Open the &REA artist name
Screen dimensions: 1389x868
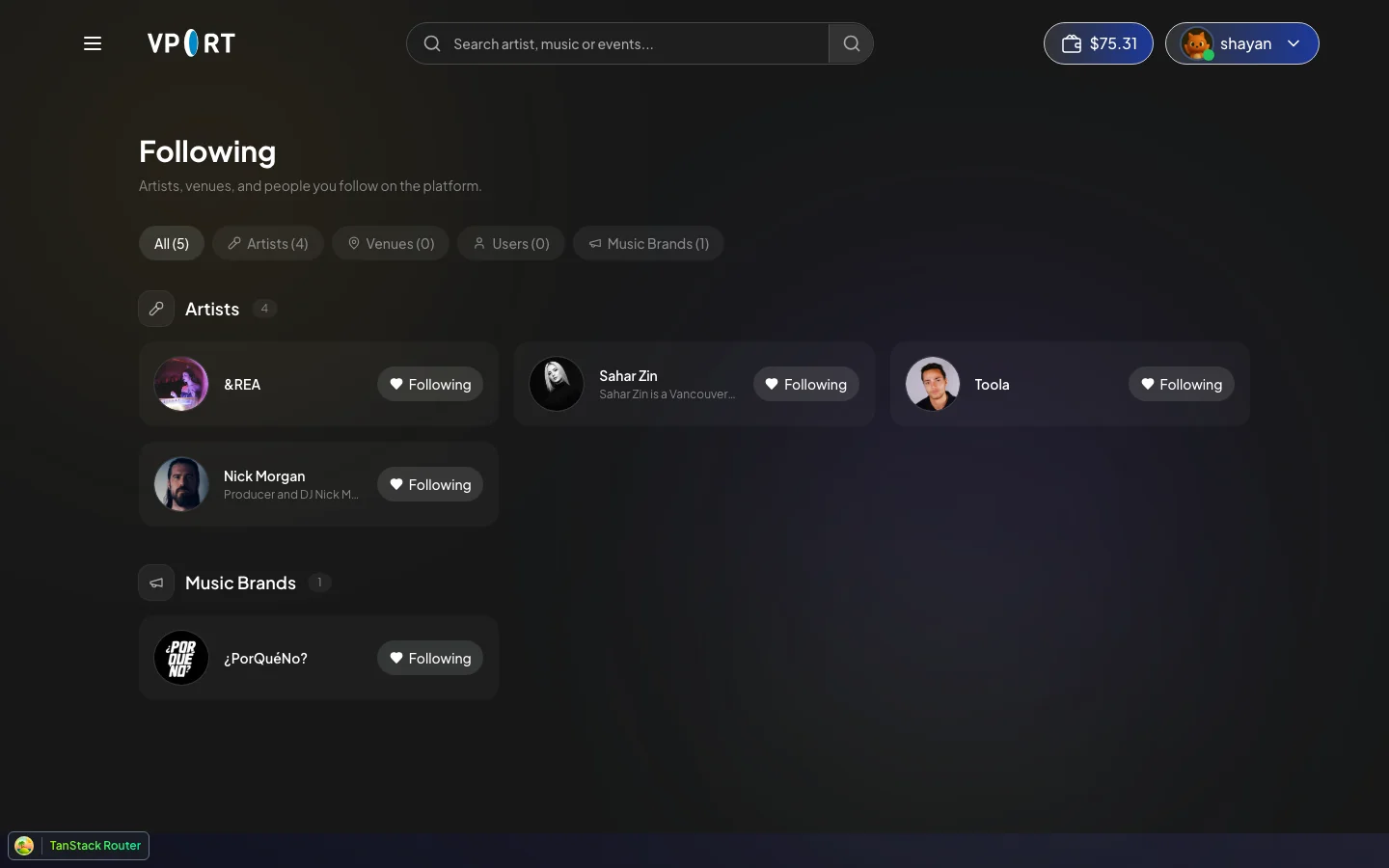coord(242,384)
